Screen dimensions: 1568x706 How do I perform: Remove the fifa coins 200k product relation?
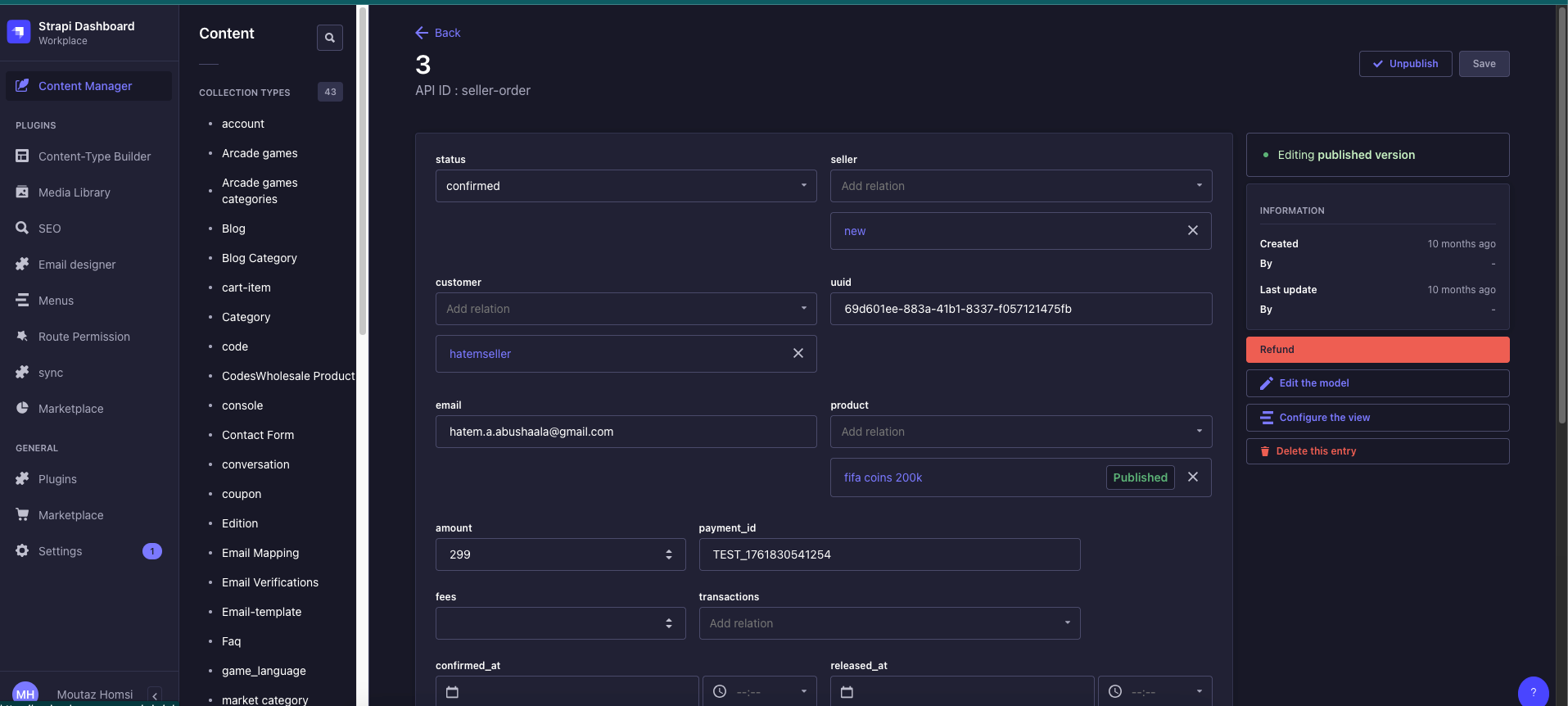click(1193, 477)
